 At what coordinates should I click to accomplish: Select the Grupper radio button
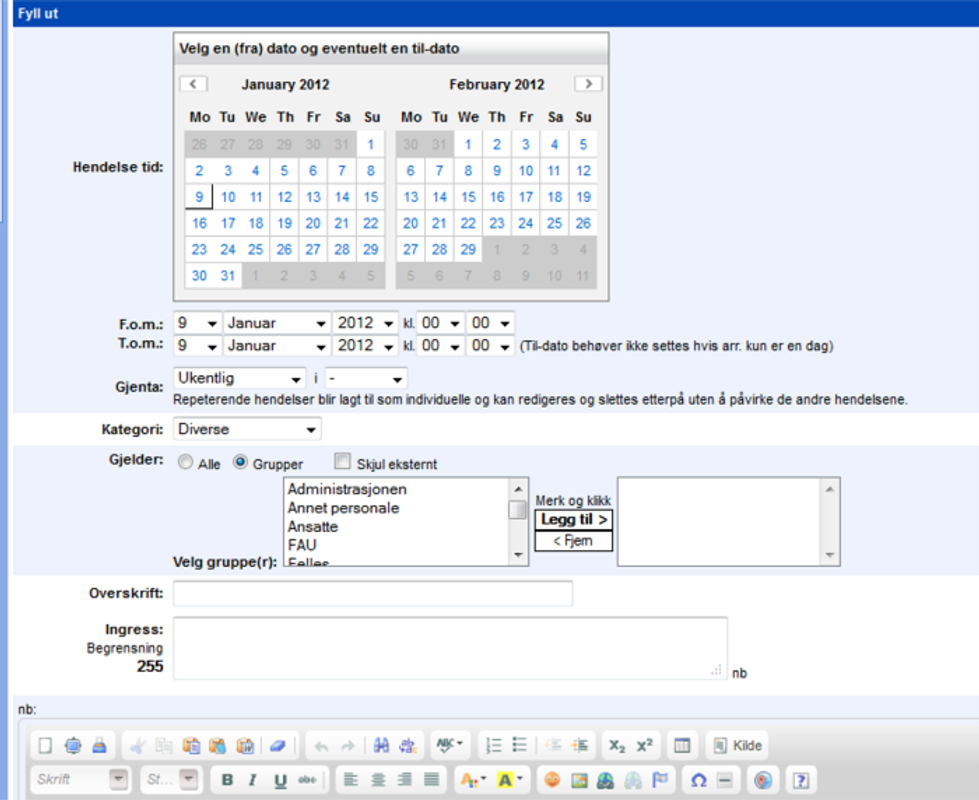tap(240, 462)
